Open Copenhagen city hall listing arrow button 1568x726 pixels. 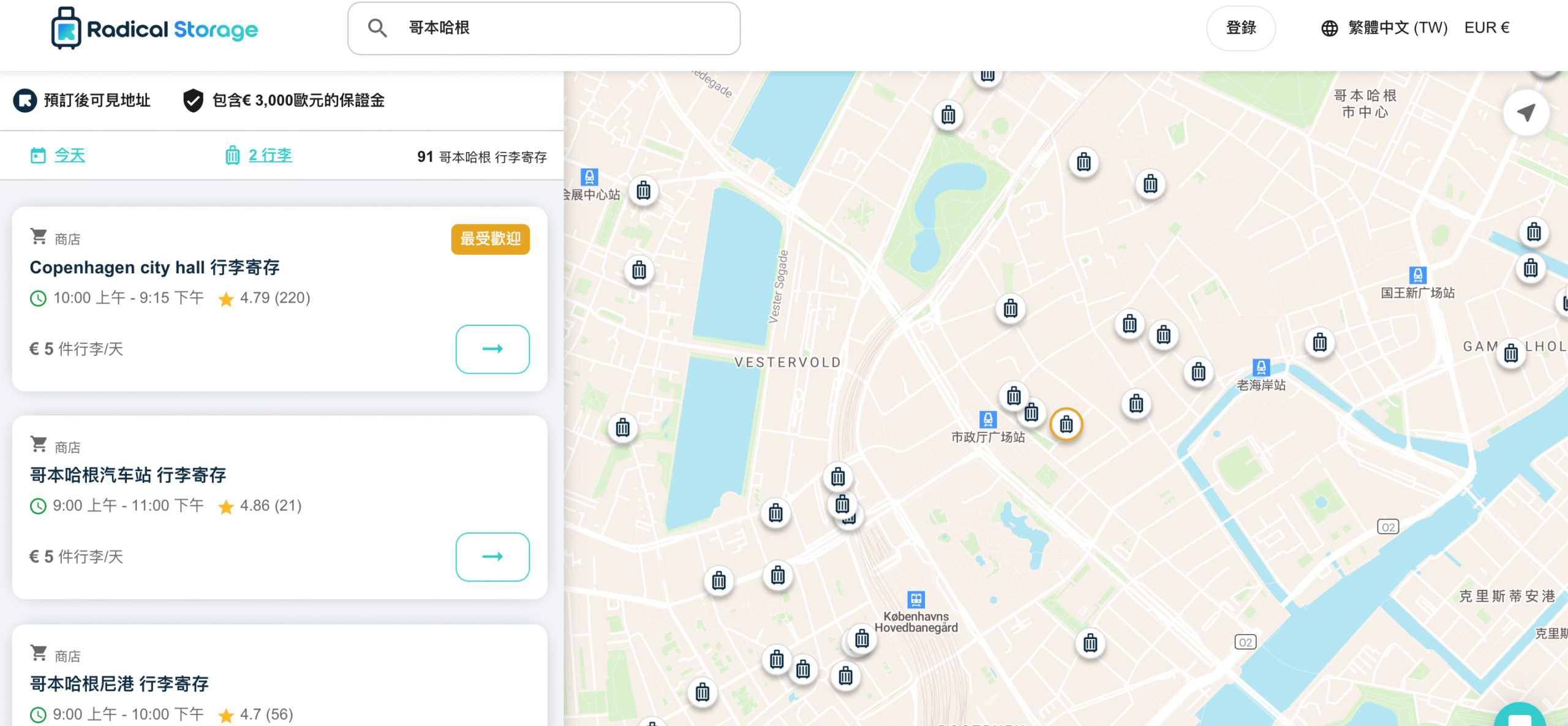492,349
